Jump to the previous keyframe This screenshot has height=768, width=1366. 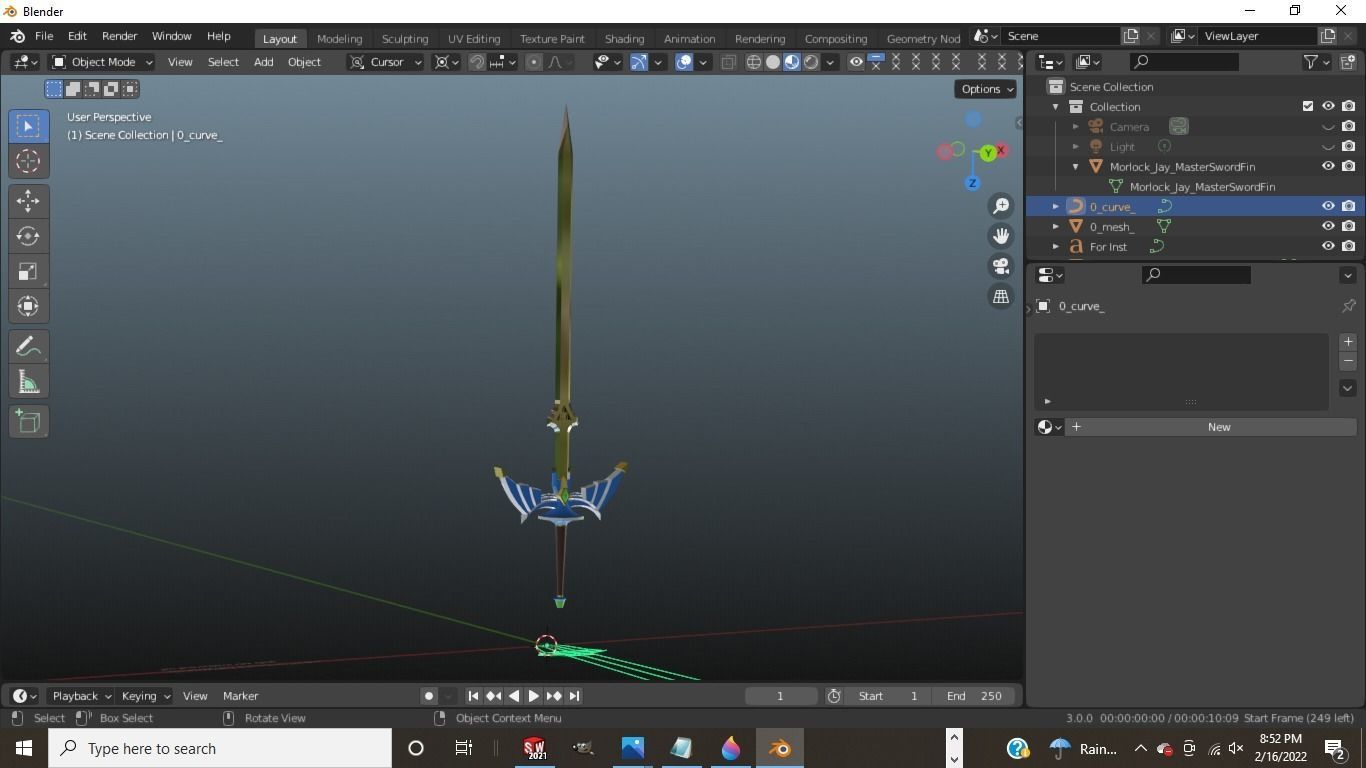(494, 696)
